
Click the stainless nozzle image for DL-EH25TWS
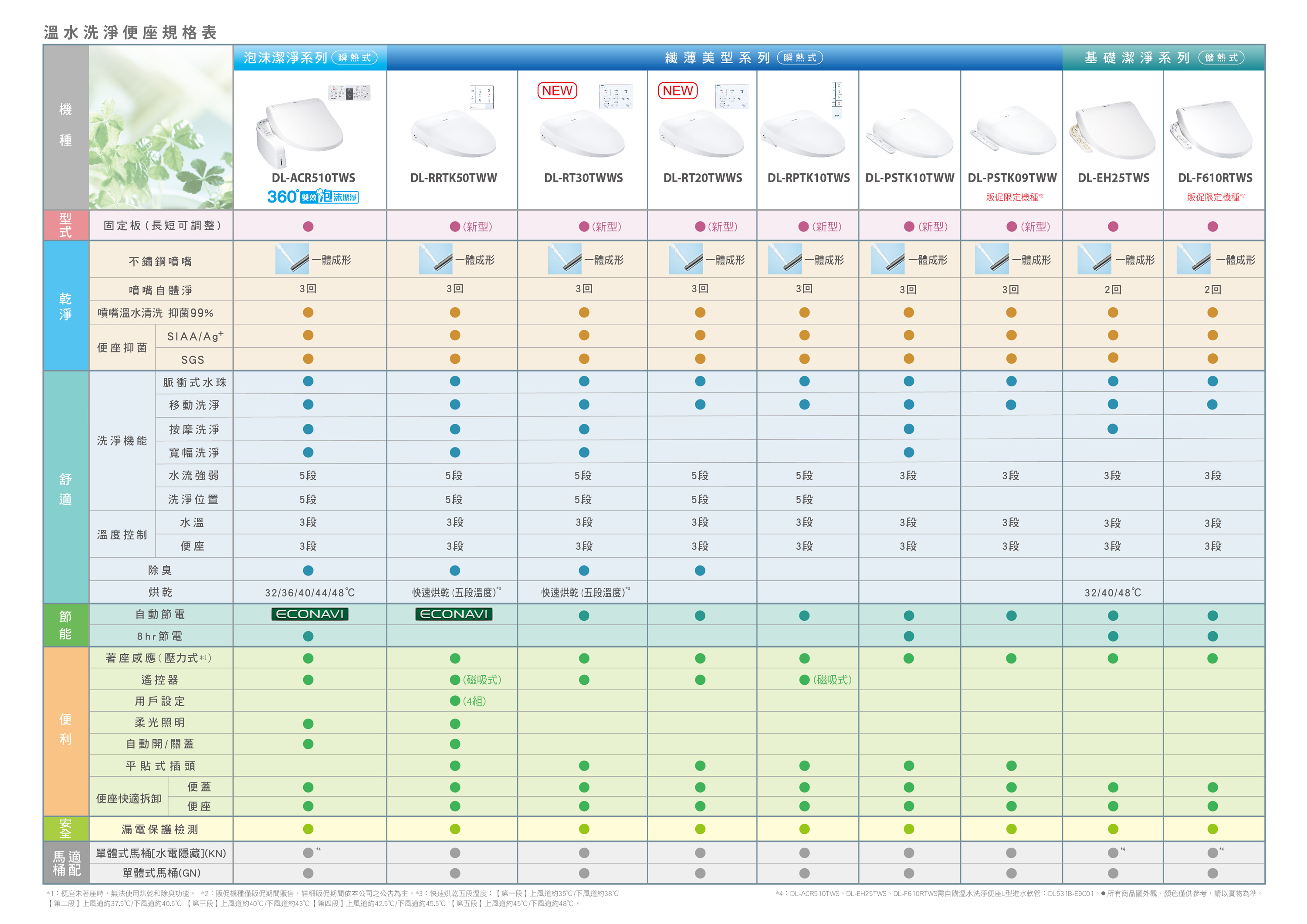click(1095, 258)
